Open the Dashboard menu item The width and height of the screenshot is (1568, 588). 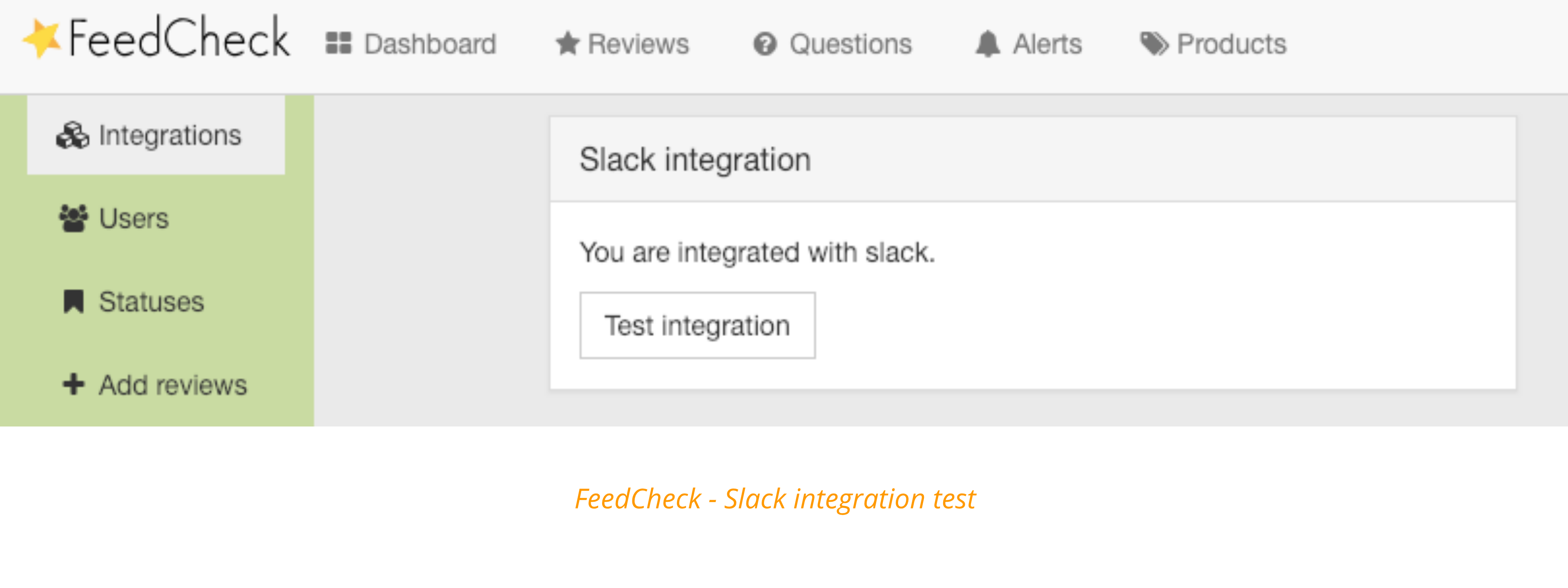[x=412, y=44]
